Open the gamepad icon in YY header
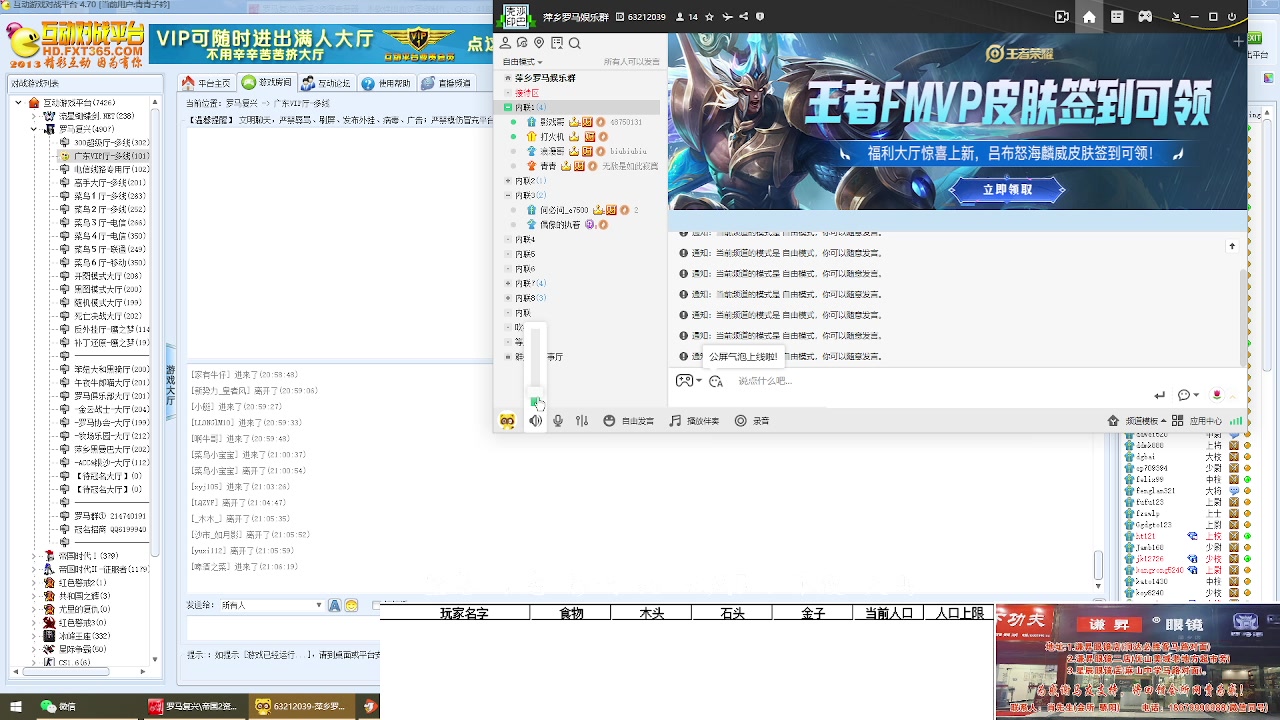Image resolution: width=1280 pixels, height=720 pixels. 1145,17
